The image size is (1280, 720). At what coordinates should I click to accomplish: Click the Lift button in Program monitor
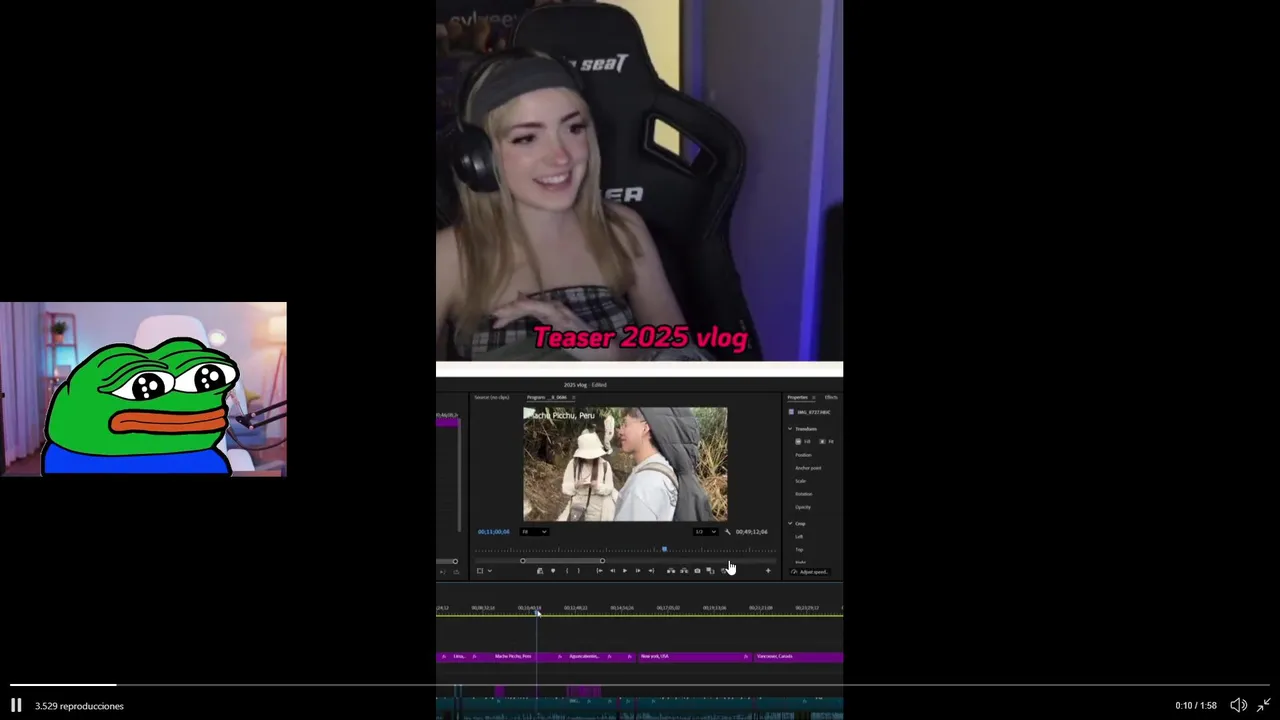click(x=671, y=570)
